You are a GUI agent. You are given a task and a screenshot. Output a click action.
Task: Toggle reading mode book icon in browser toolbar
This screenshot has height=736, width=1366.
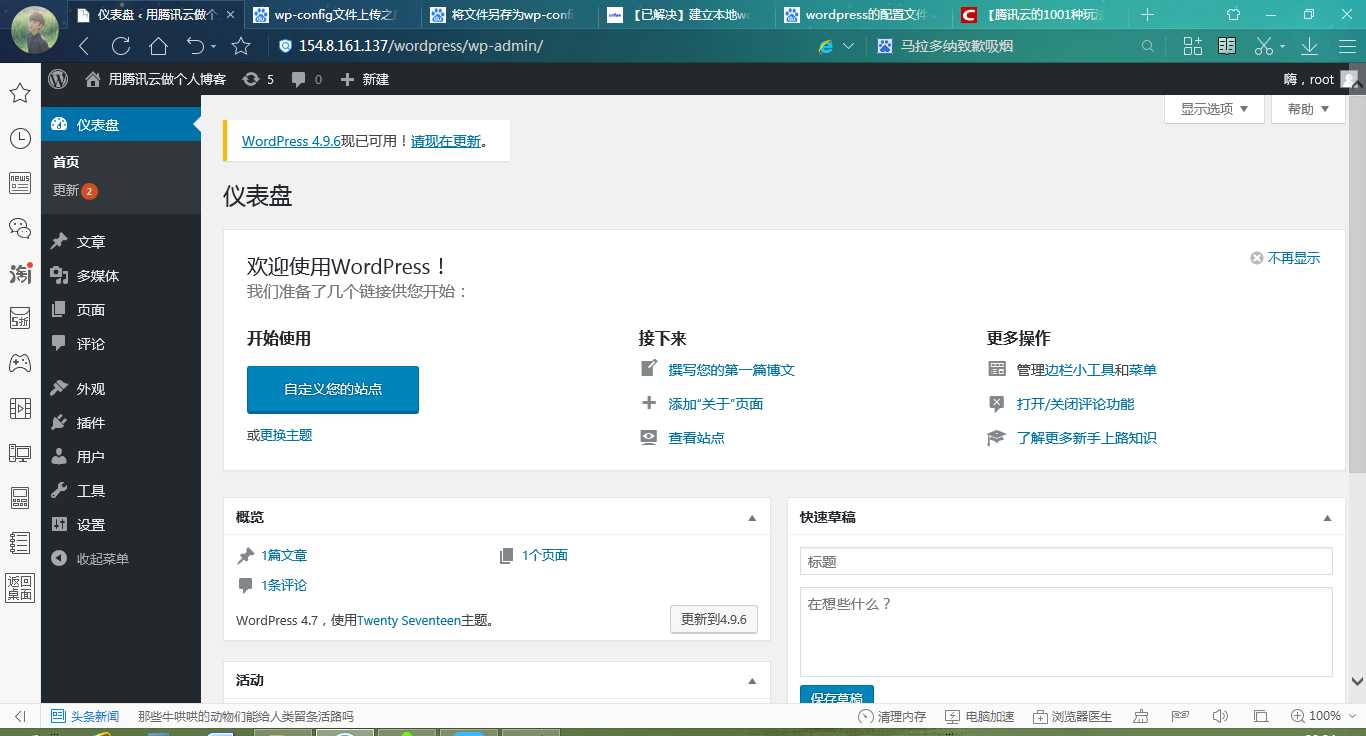(x=1227, y=46)
